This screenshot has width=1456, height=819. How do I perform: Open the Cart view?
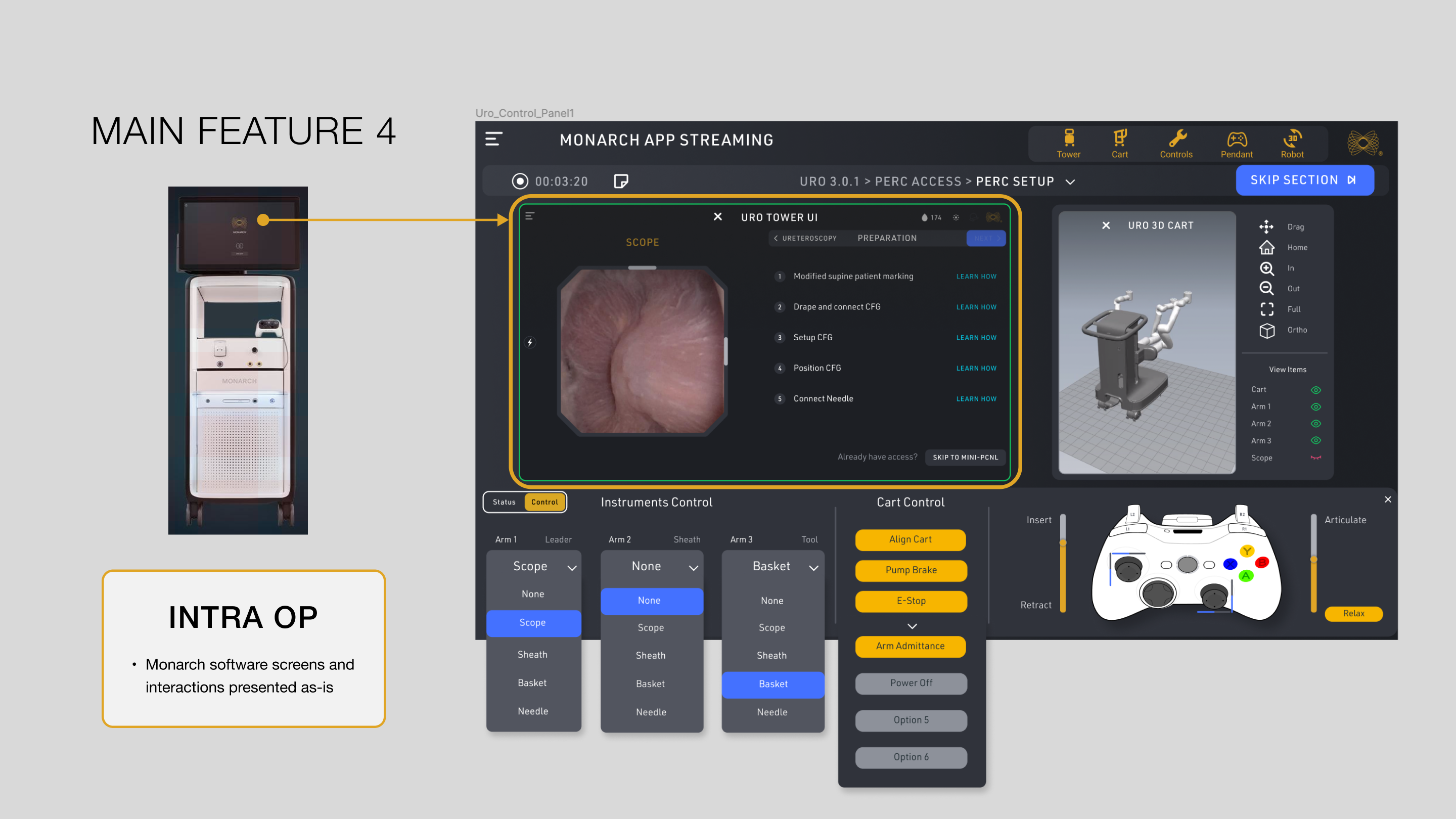(x=1119, y=144)
